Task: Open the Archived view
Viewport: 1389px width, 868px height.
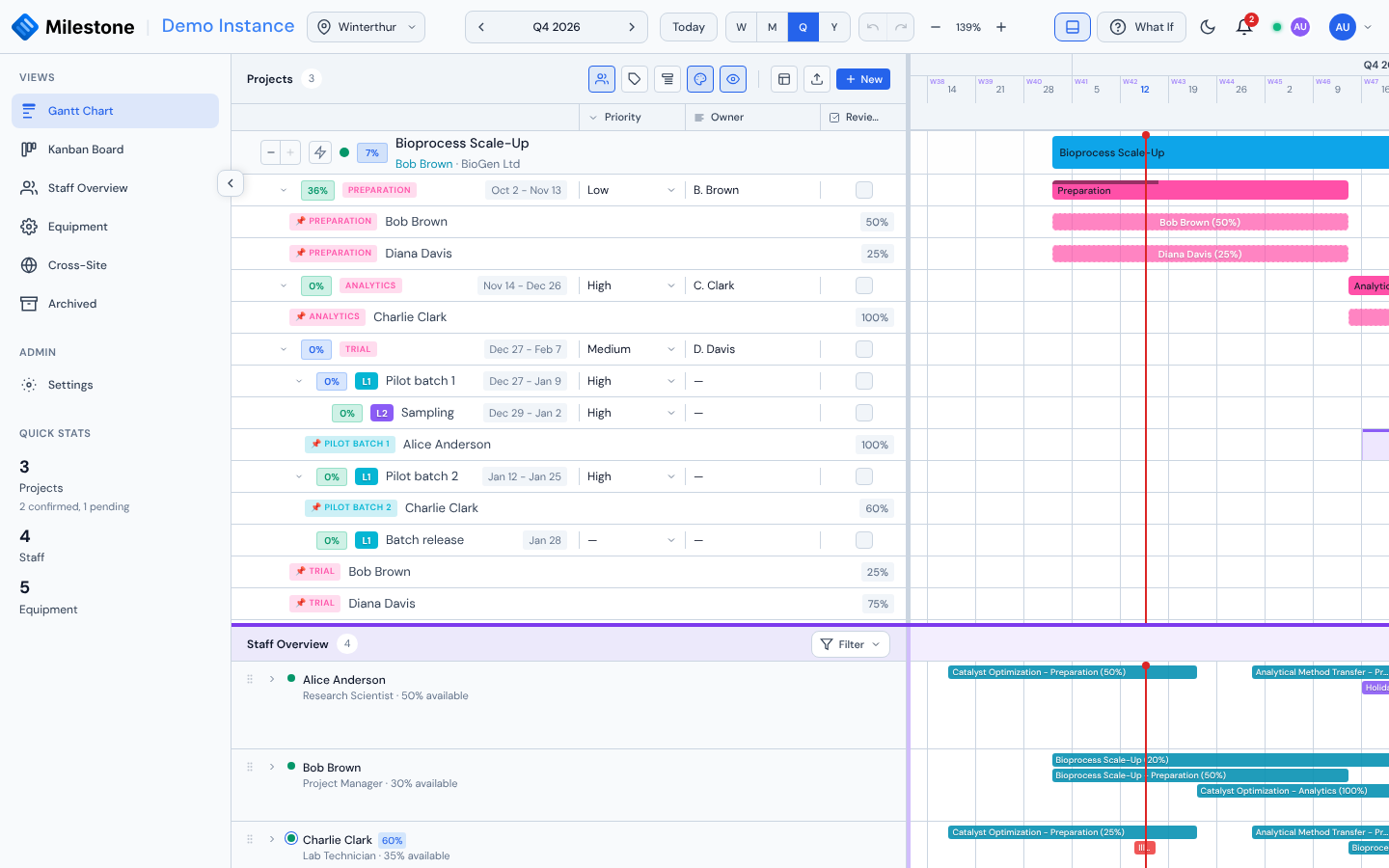Action: [x=115, y=304]
